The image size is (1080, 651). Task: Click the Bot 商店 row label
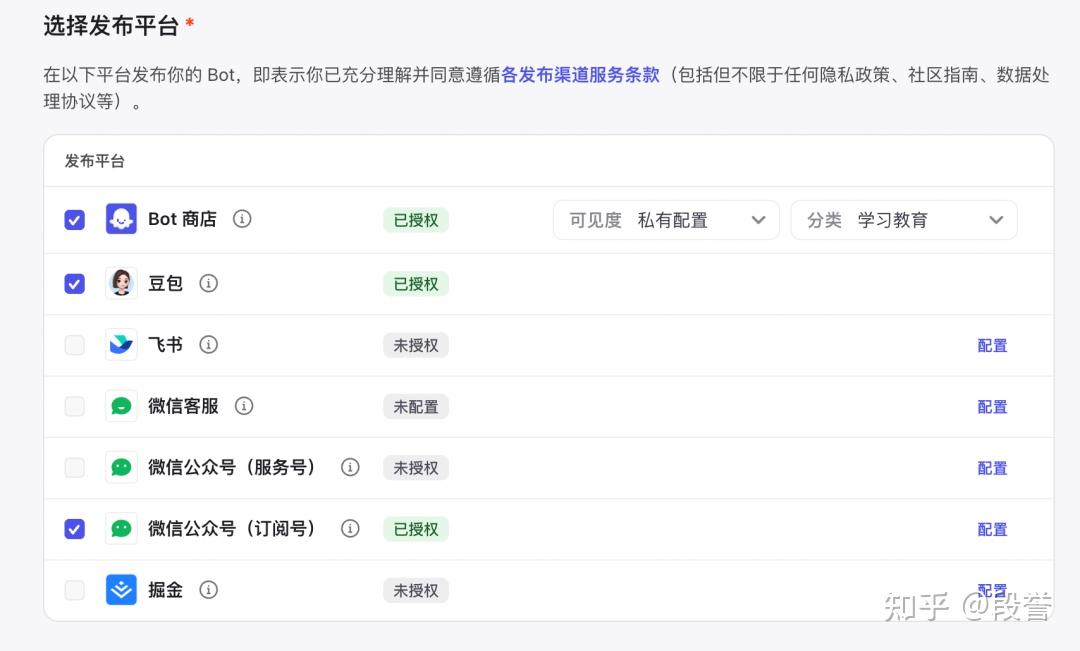(x=183, y=219)
